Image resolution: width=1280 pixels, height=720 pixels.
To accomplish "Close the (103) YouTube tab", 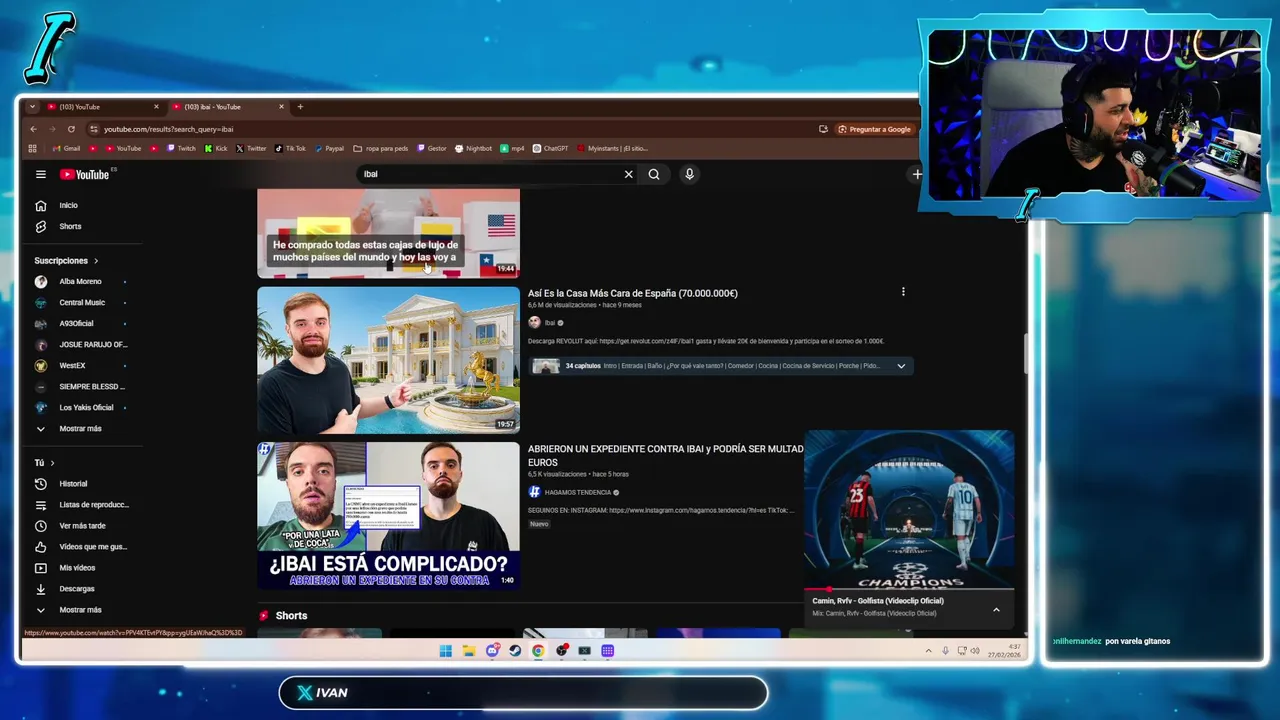I will (x=156, y=107).
